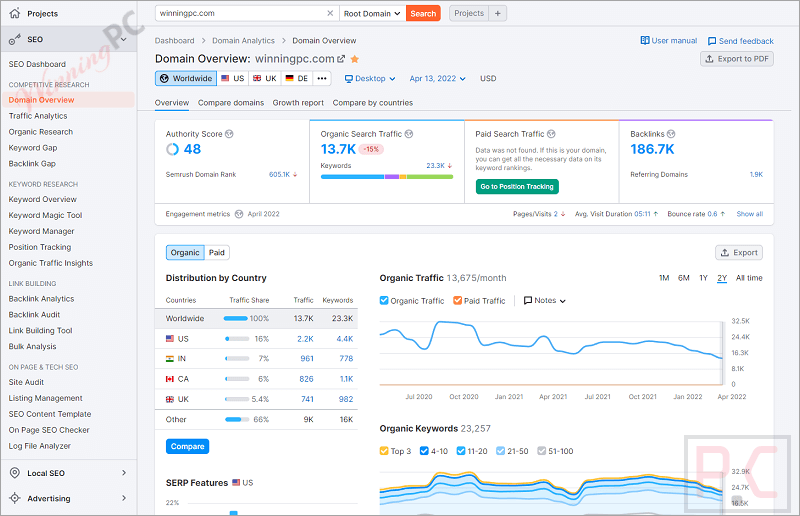Image resolution: width=800 pixels, height=516 pixels.
Task: Toggle the 21-50 keywords checkbox
Action: tap(501, 451)
